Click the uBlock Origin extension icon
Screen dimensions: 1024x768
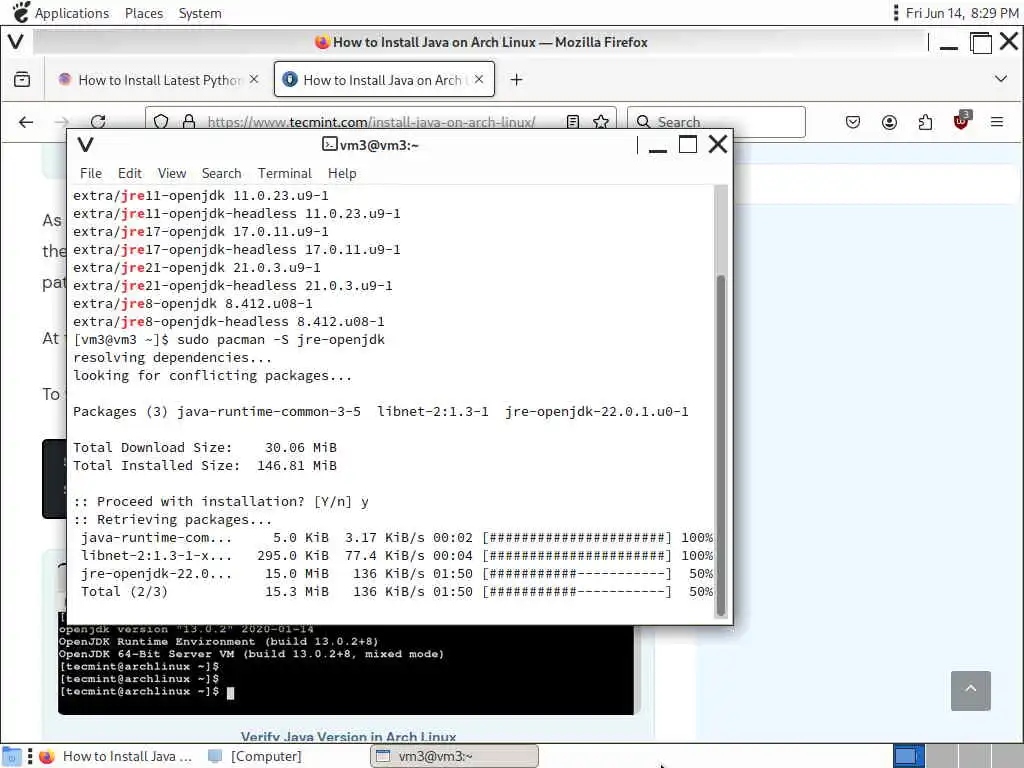point(962,121)
